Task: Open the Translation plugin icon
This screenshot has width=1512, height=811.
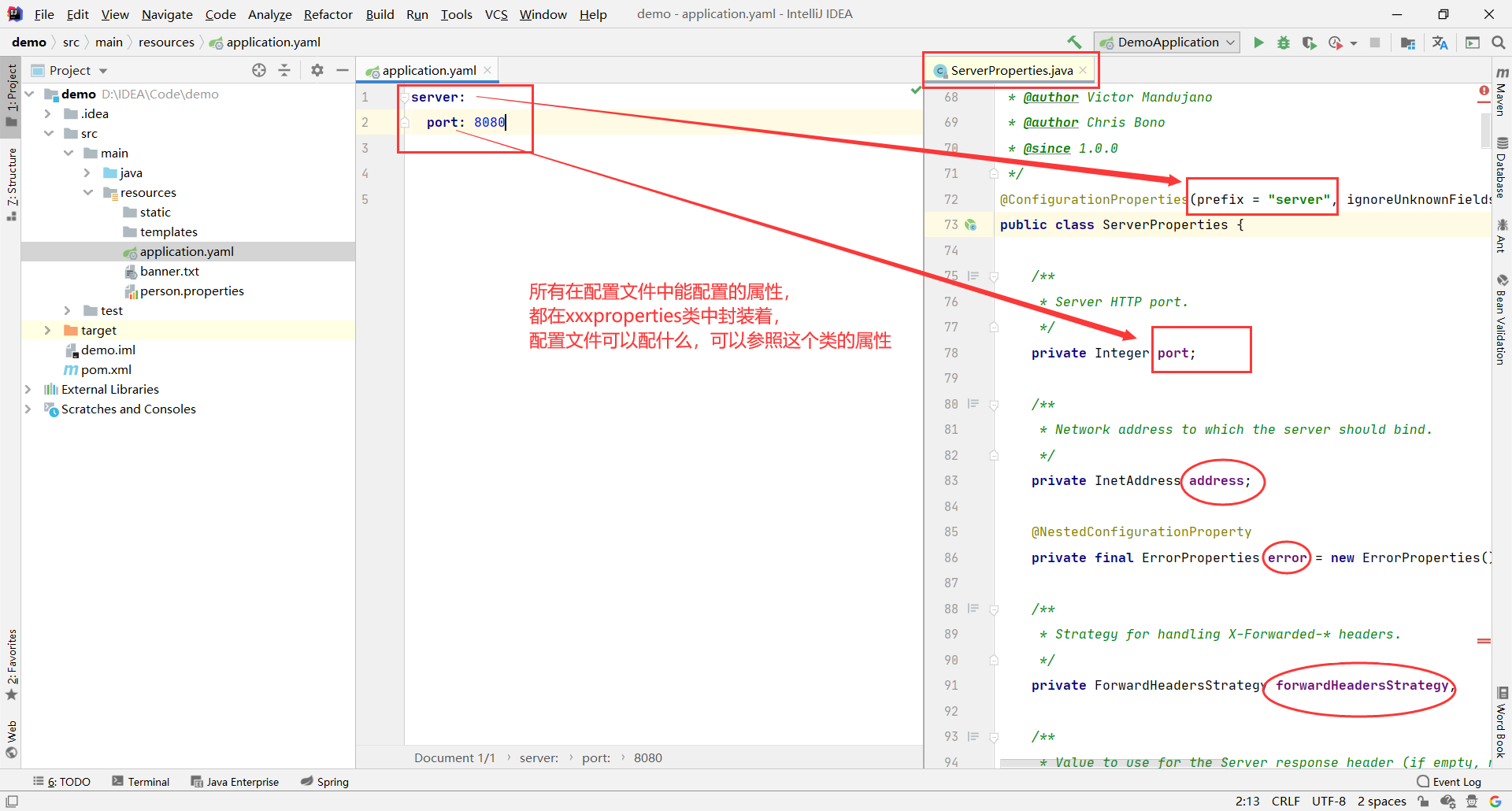Action: [x=1440, y=43]
